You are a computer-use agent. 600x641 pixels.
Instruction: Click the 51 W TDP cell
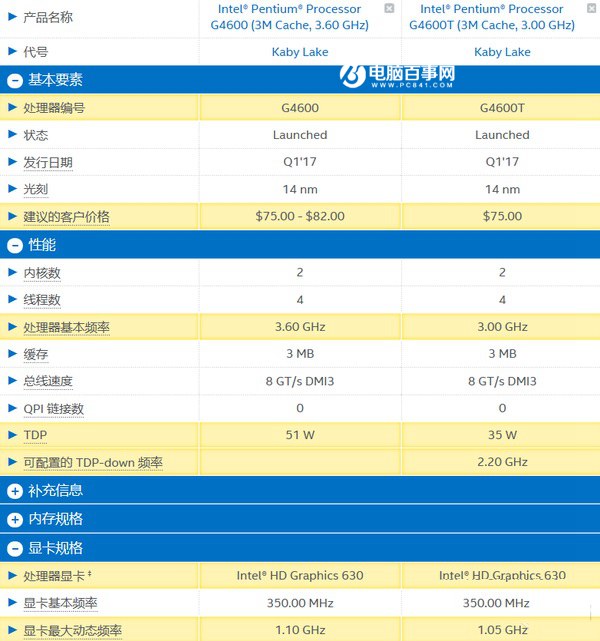tap(300, 435)
